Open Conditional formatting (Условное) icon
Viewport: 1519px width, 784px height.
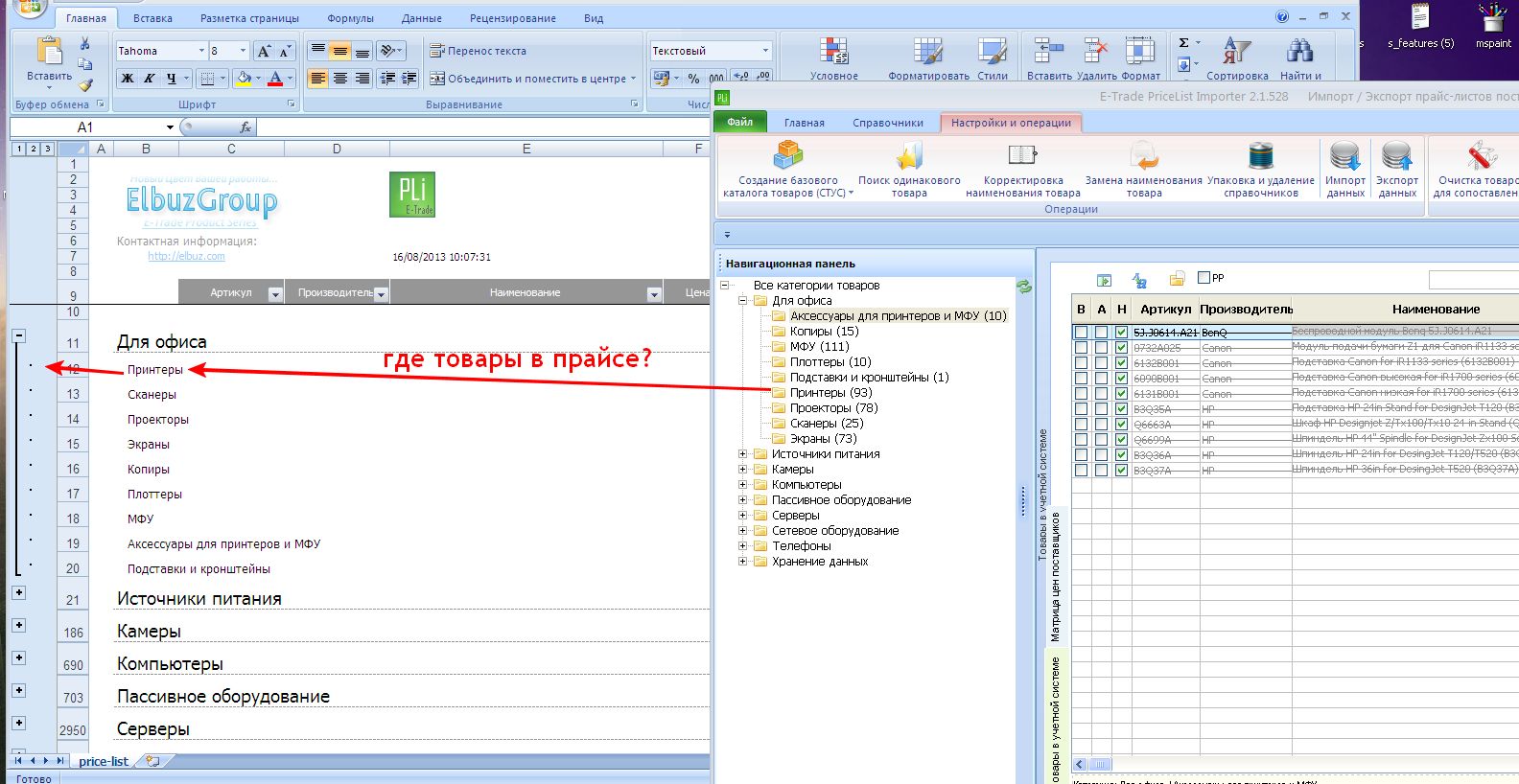[x=833, y=52]
